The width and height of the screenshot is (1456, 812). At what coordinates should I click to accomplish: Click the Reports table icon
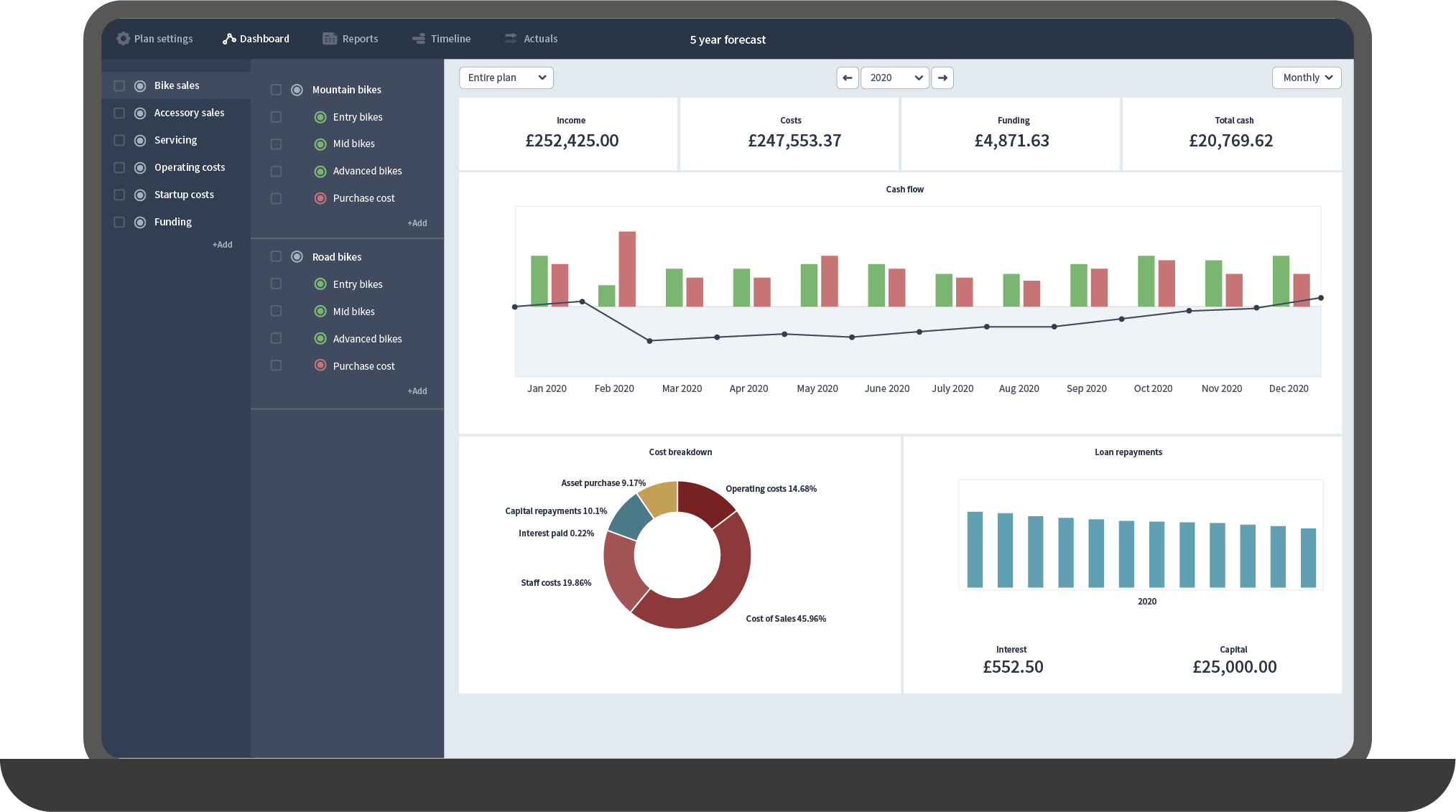330,39
